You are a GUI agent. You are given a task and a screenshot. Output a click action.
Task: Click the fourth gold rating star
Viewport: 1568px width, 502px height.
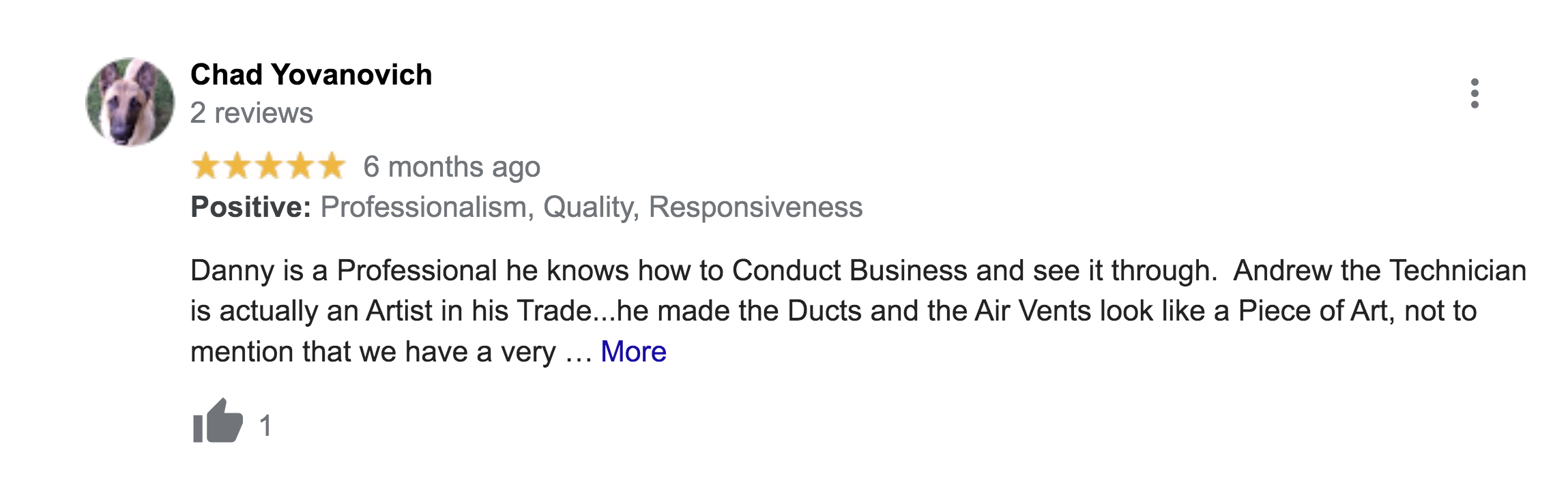300,166
